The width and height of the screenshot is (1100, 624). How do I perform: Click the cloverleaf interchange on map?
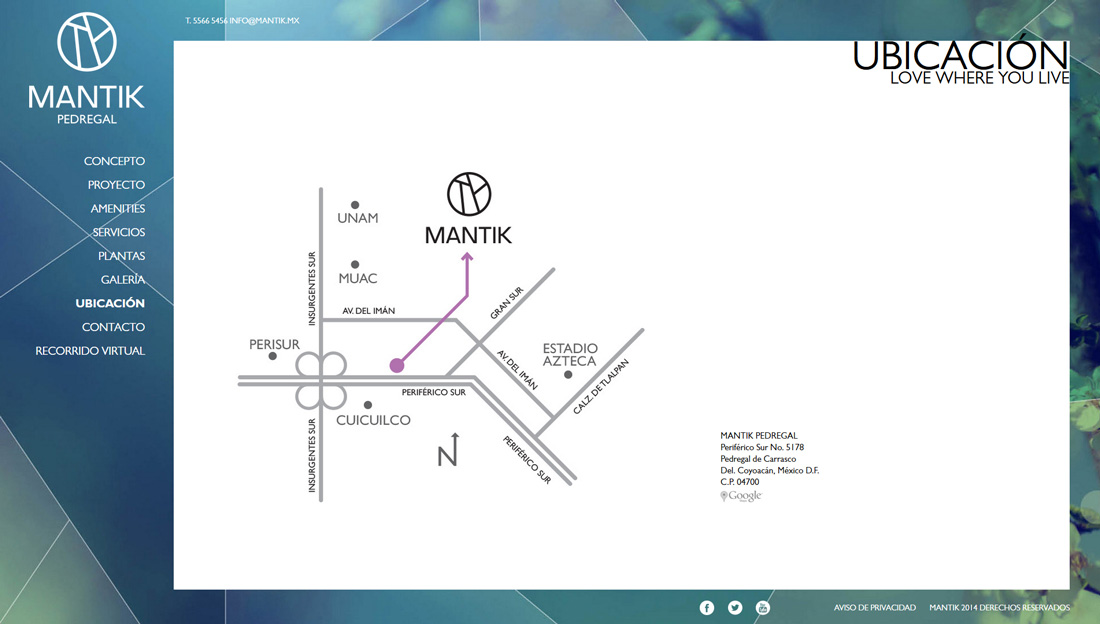(321, 380)
